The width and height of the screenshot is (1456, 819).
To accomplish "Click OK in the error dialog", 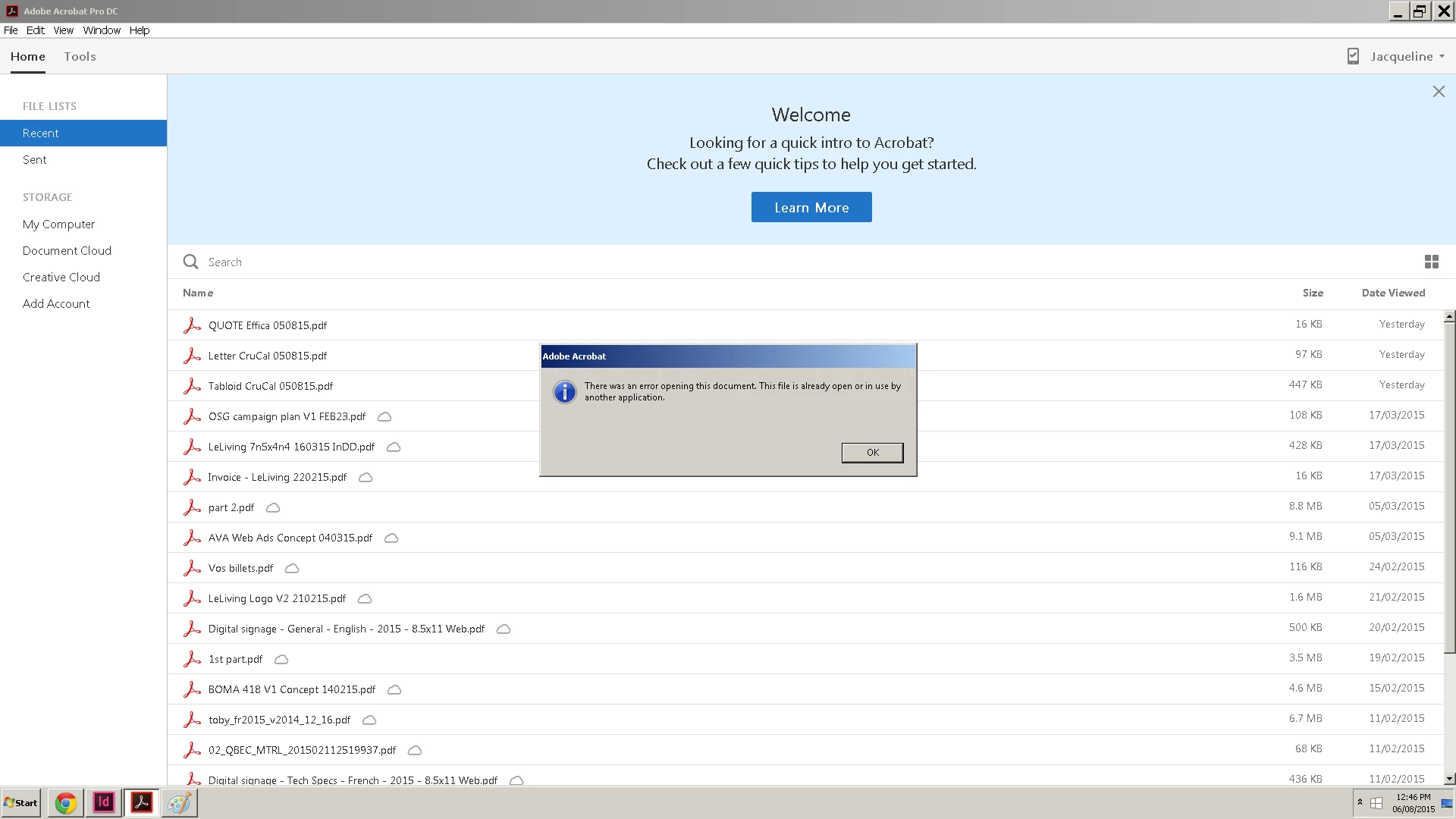I will tap(872, 453).
